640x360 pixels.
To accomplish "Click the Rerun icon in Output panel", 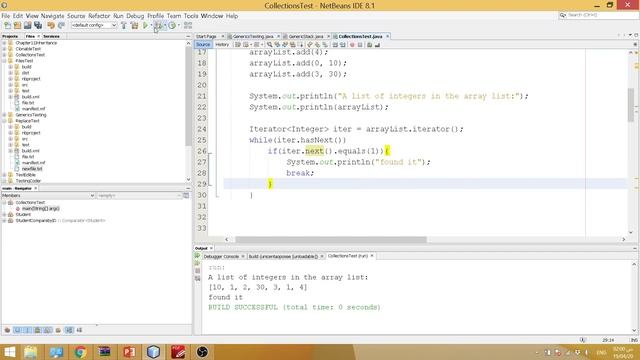I will (198, 256).
